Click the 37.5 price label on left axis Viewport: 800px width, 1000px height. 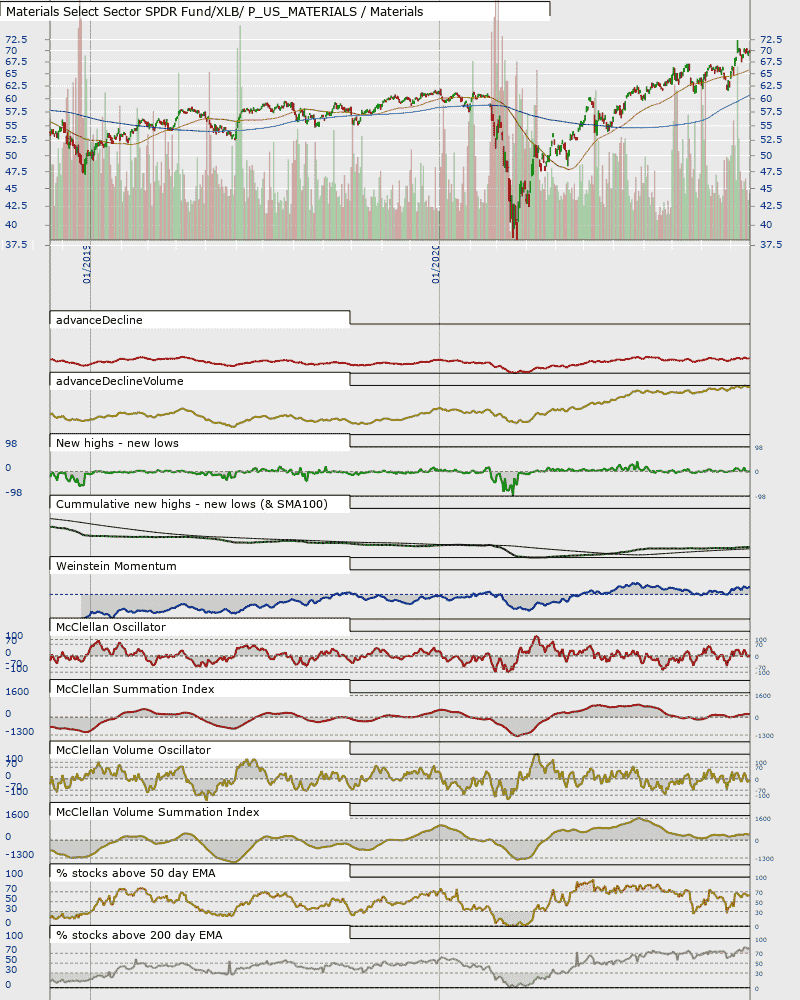click(x=16, y=245)
